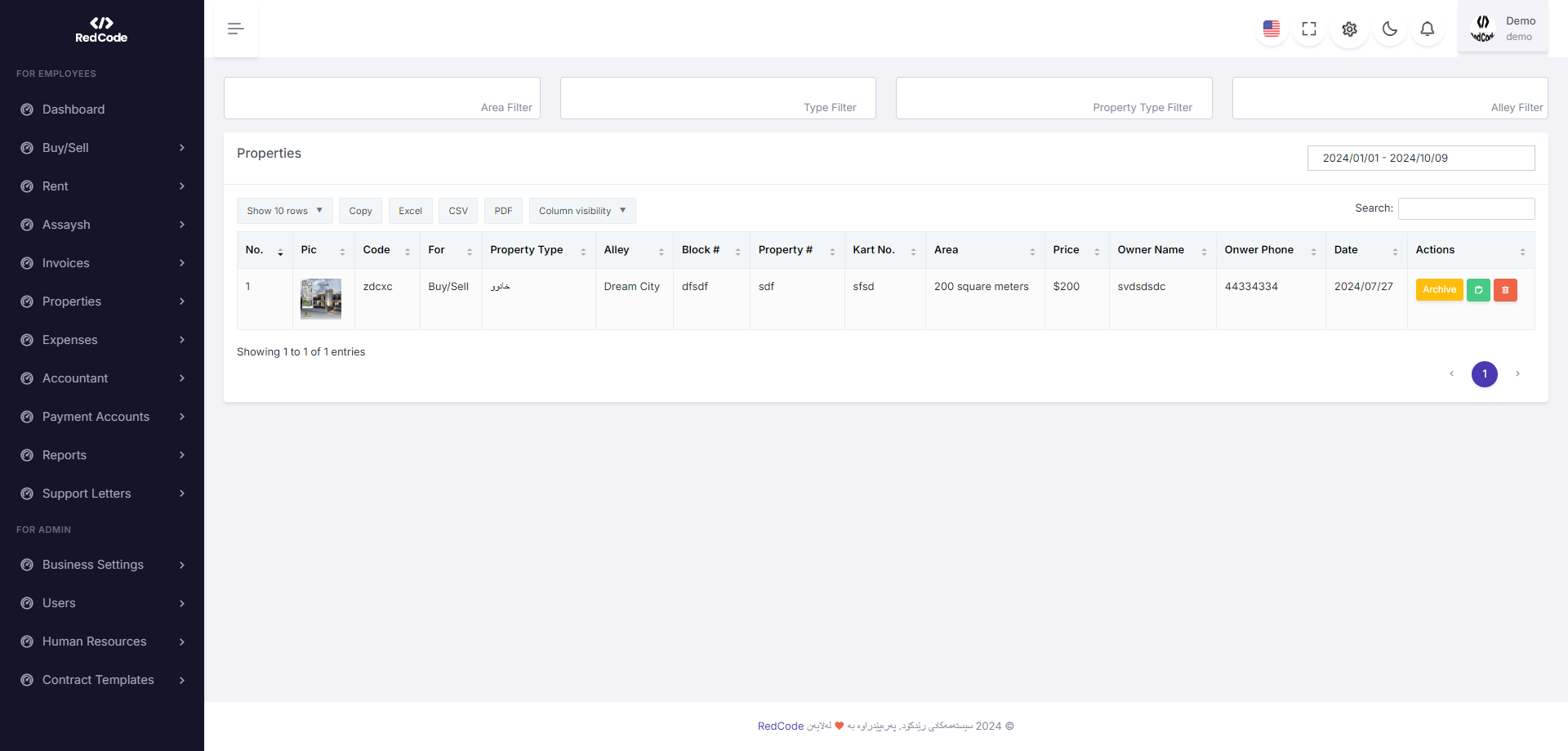
Task: Click the red delete button in Actions
Action: (x=1505, y=290)
